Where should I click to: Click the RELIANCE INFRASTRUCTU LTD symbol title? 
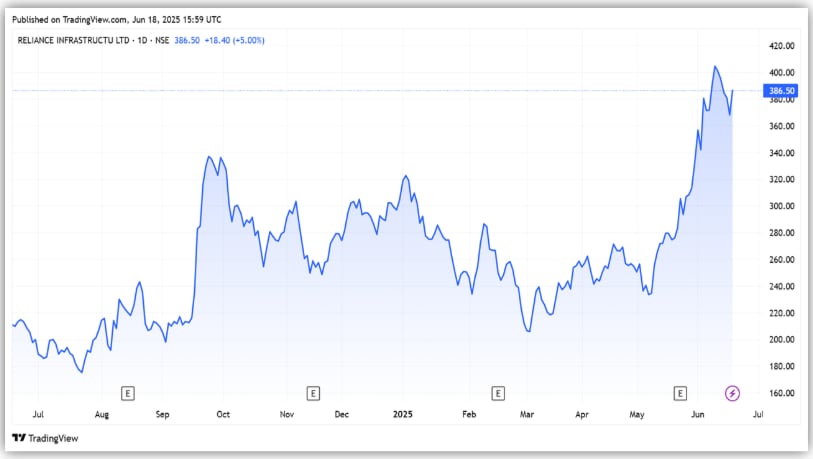(73, 40)
